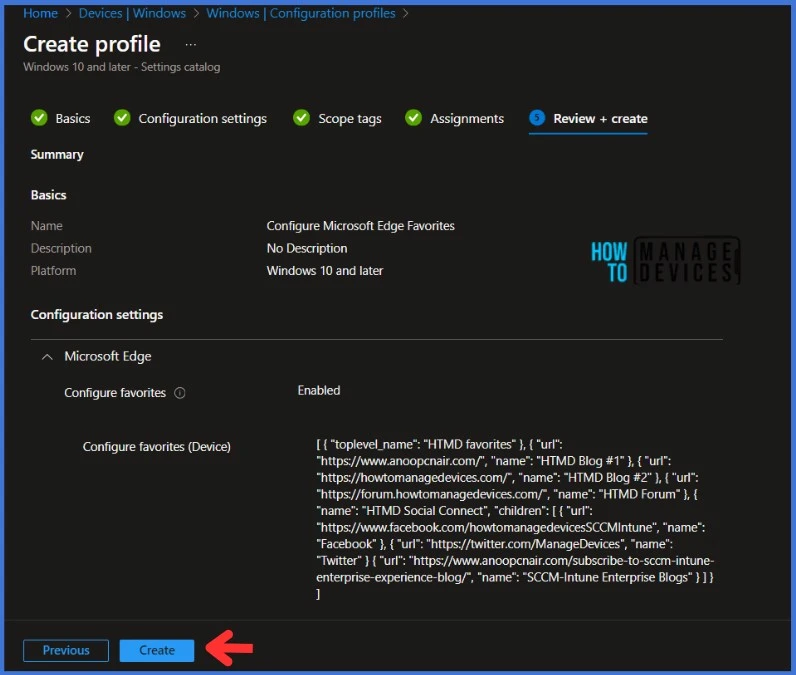
Task: Click the 'Enabled' status for Configure favorites
Action: click(319, 390)
